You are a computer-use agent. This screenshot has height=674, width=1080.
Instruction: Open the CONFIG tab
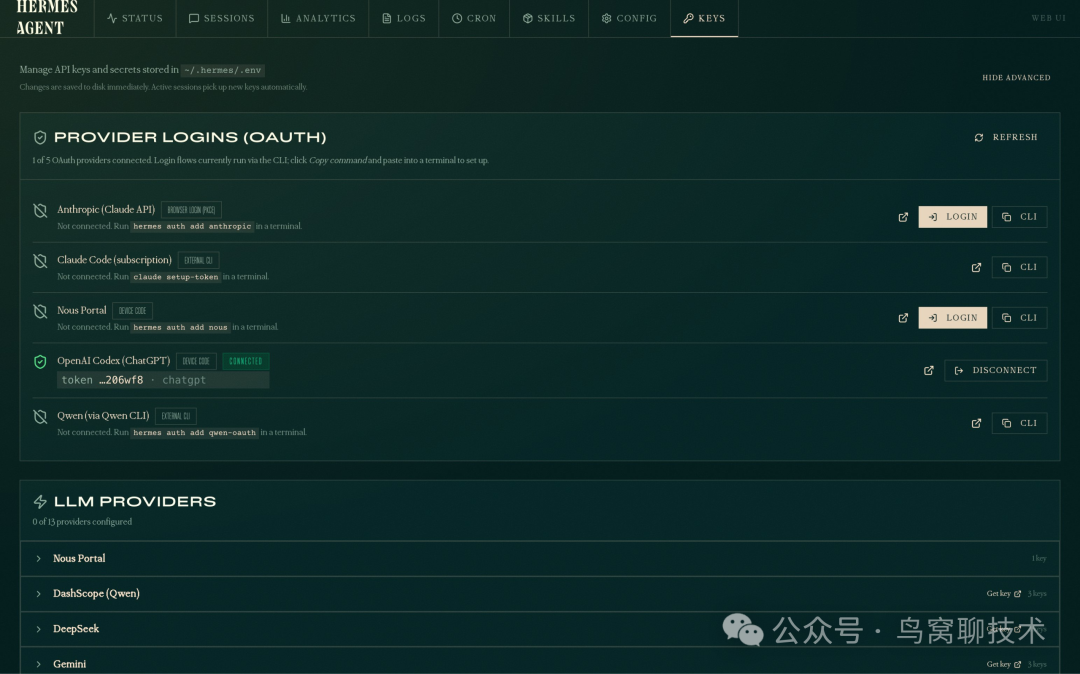(629, 17)
